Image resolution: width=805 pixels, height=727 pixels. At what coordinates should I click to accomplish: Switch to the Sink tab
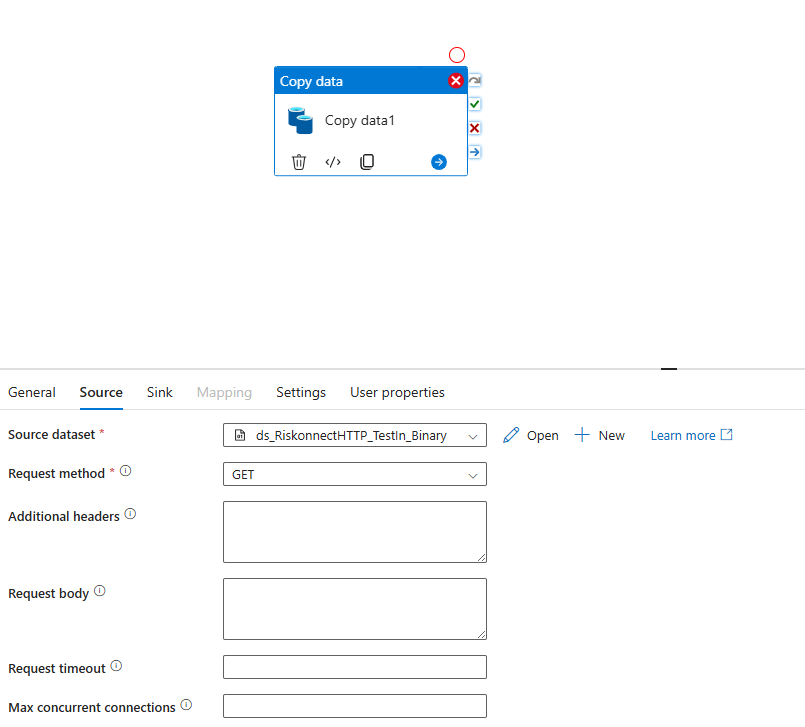[x=160, y=392]
